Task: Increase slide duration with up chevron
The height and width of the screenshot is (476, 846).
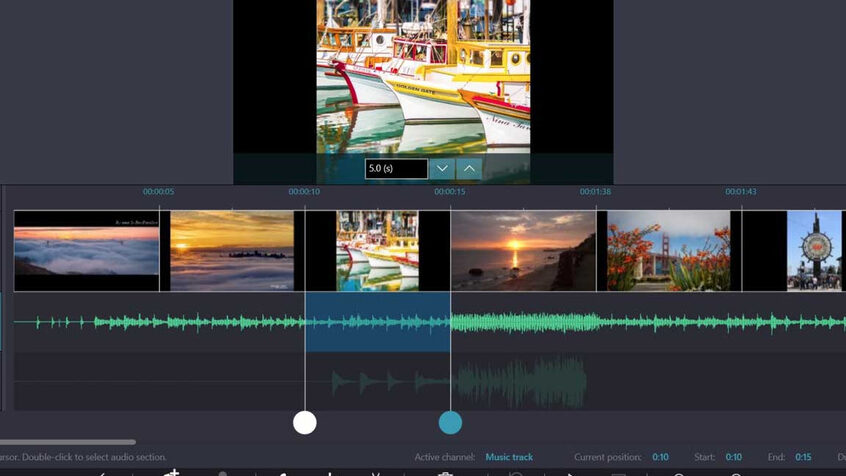Action: pos(469,168)
